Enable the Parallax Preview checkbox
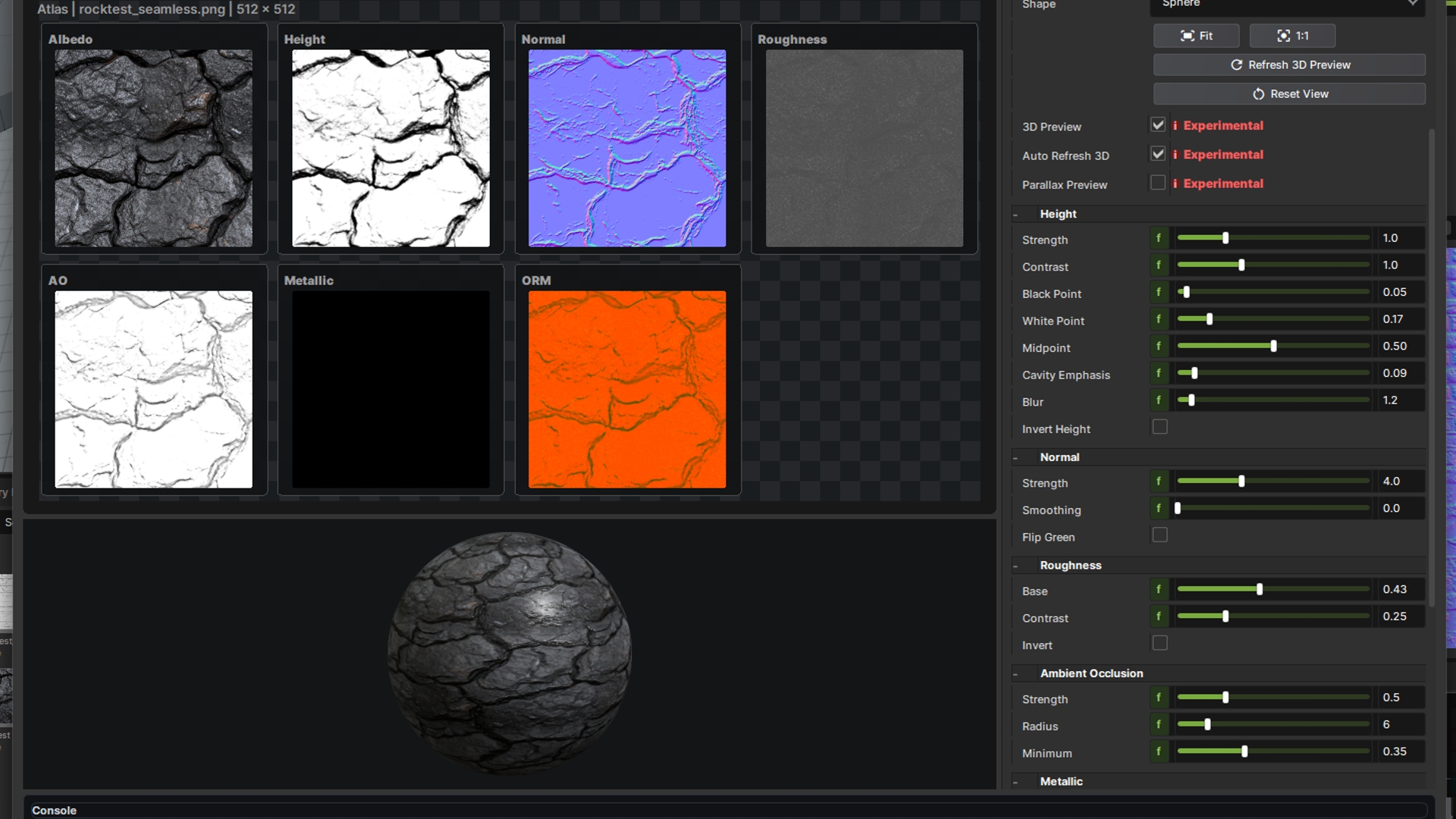The width and height of the screenshot is (1456, 819). (x=1158, y=183)
